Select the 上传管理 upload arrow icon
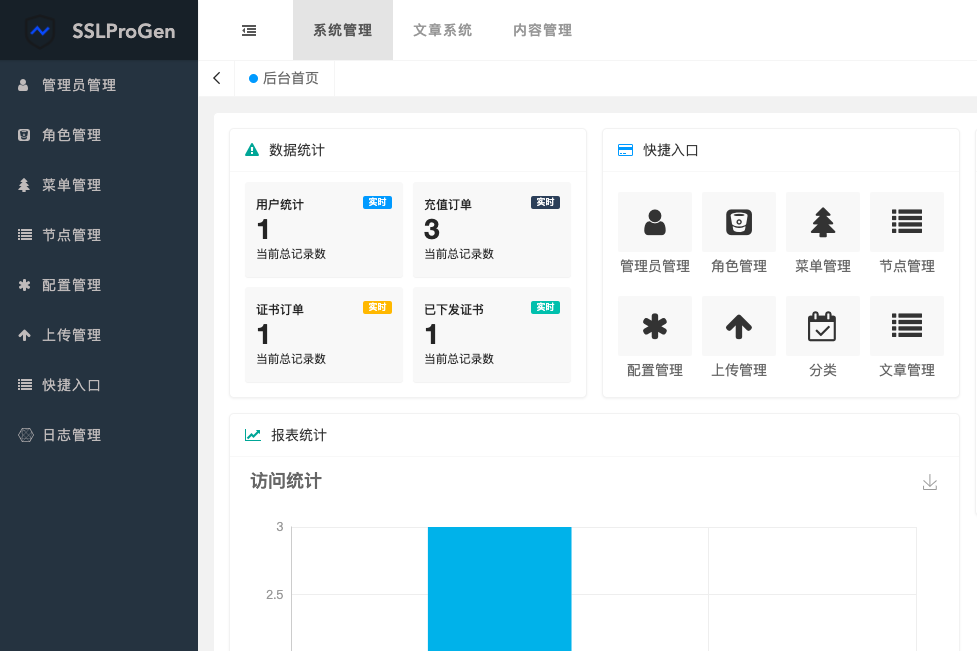Image resolution: width=977 pixels, height=651 pixels. 738,326
